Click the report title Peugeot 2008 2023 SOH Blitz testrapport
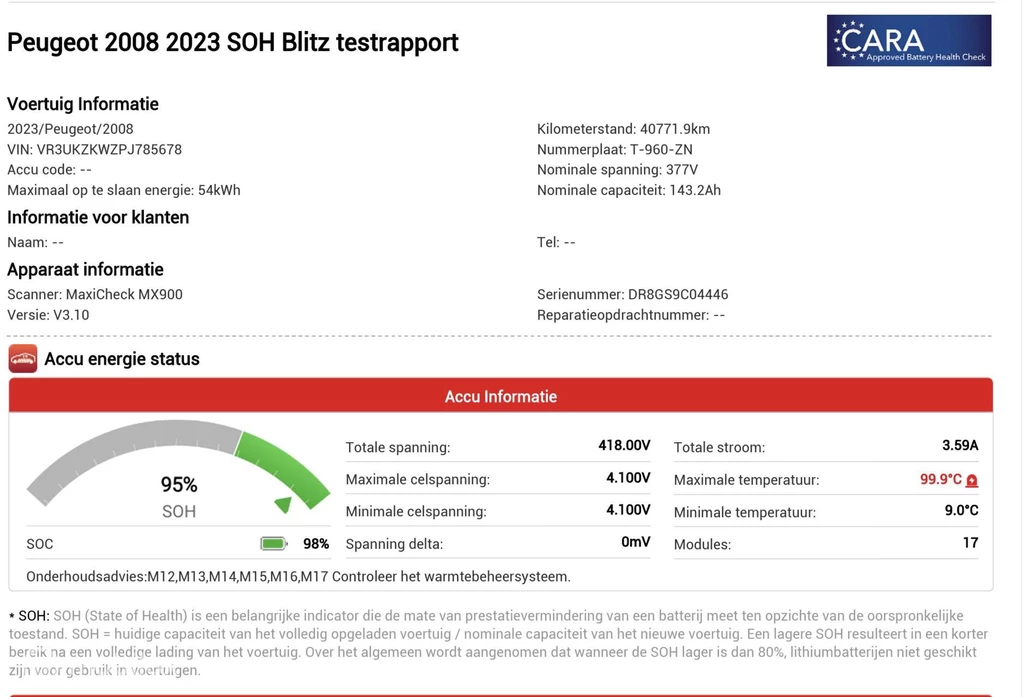 [x=233, y=42]
